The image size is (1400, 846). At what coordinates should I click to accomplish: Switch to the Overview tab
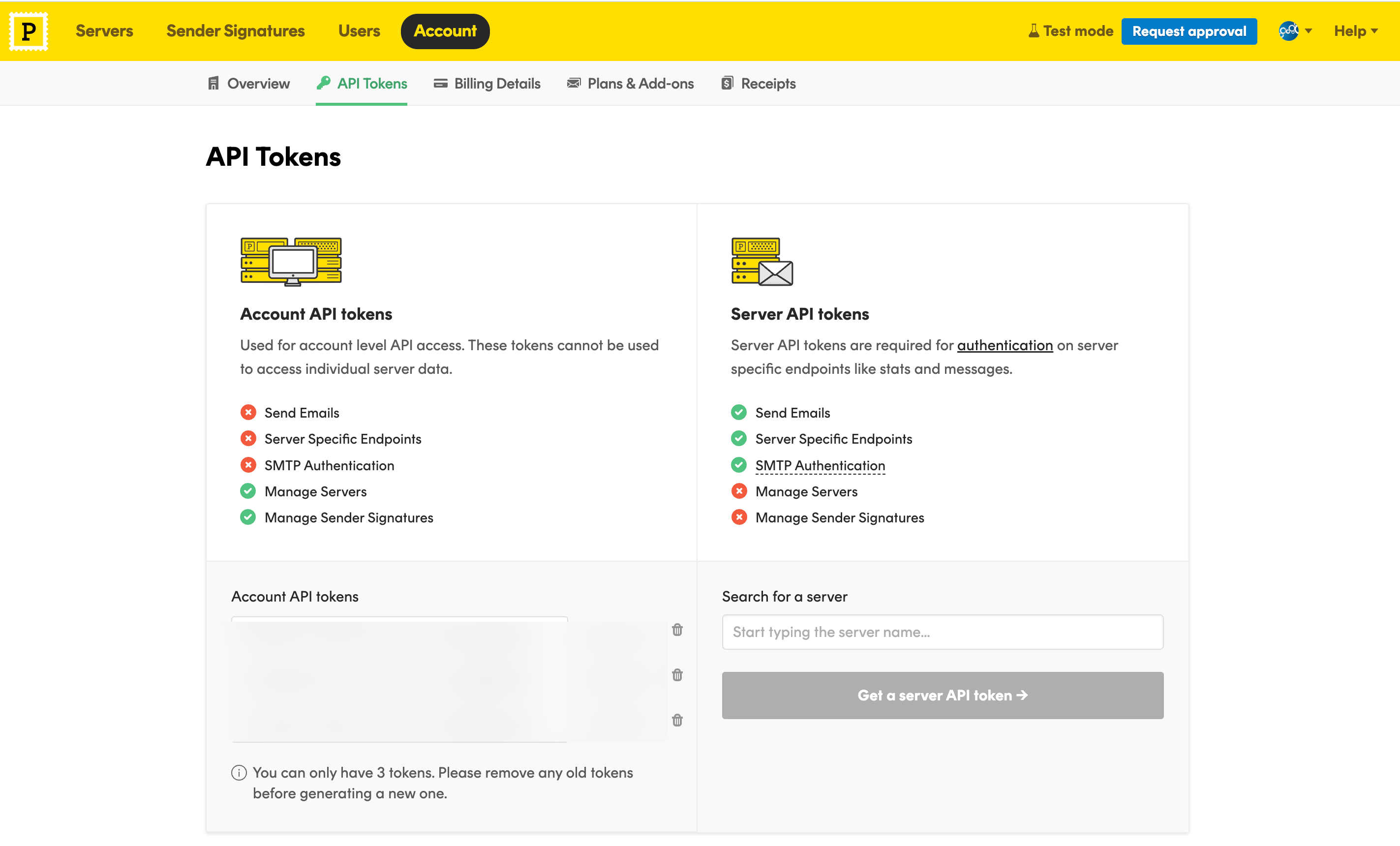tap(248, 84)
